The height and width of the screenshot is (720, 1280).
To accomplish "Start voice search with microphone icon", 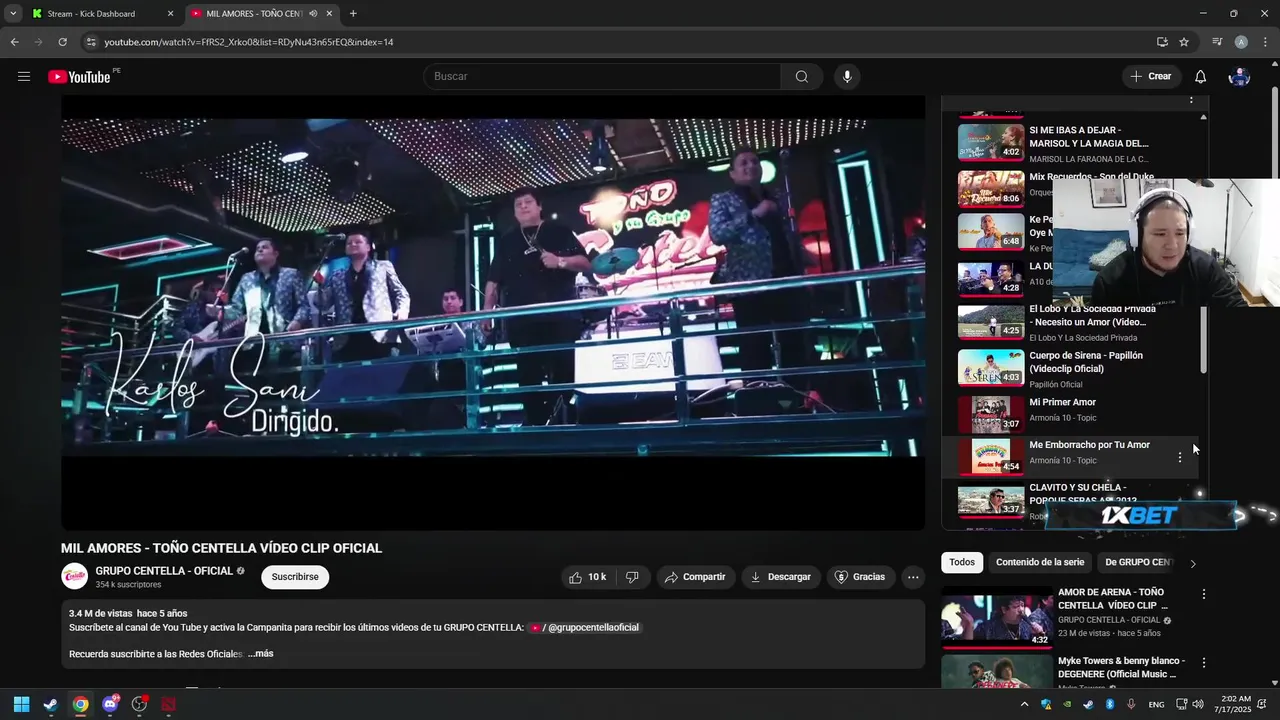I will (x=847, y=77).
